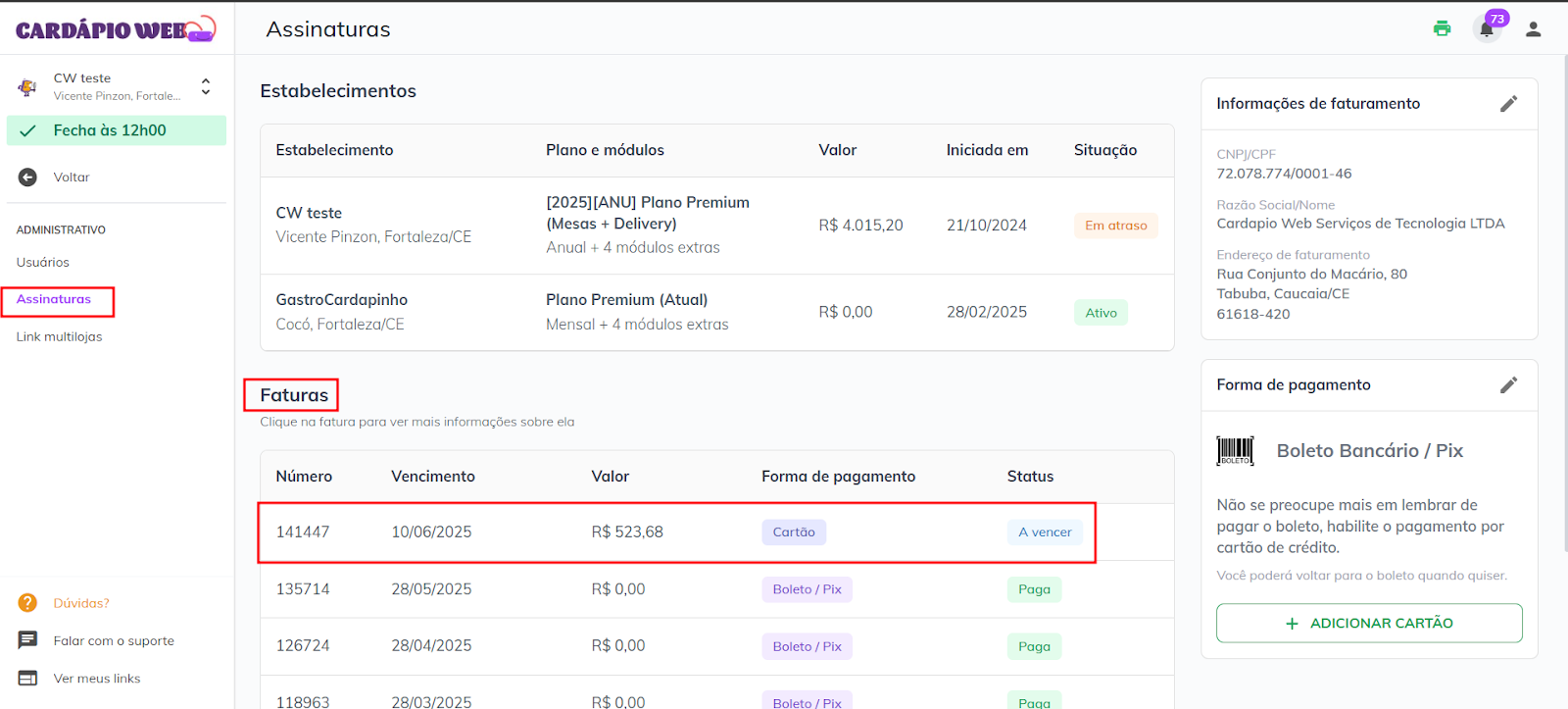Open Link multilojas menu item
Viewport: 1568px width, 709px height.
pos(59,337)
